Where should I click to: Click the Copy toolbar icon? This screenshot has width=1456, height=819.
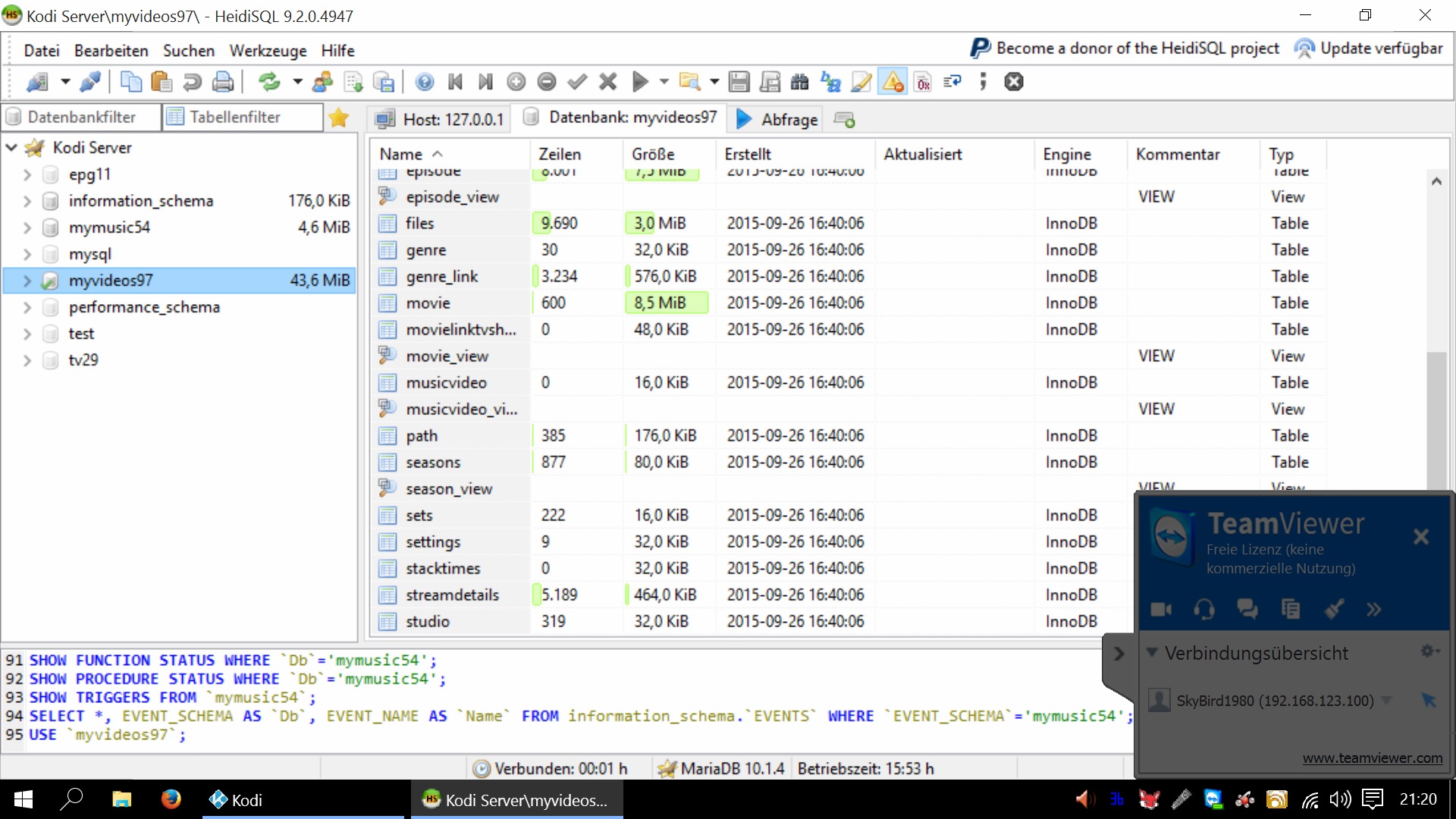[130, 81]
